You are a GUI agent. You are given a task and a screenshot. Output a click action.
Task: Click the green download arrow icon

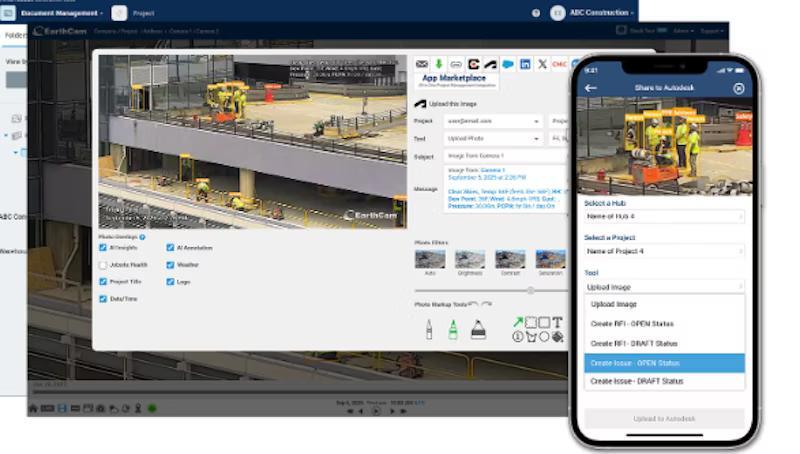438,64
